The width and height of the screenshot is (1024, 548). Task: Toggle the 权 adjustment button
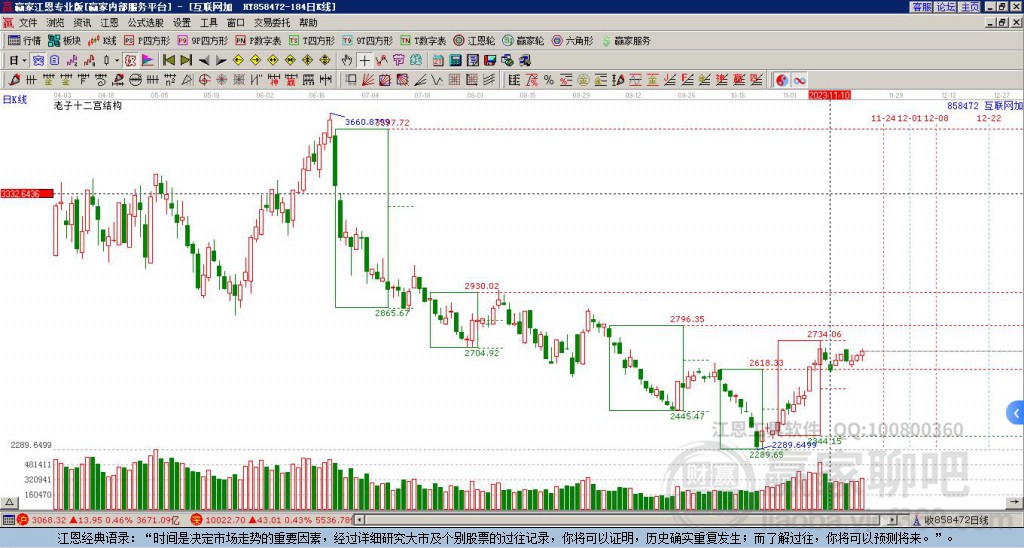[x=130, y=61]
